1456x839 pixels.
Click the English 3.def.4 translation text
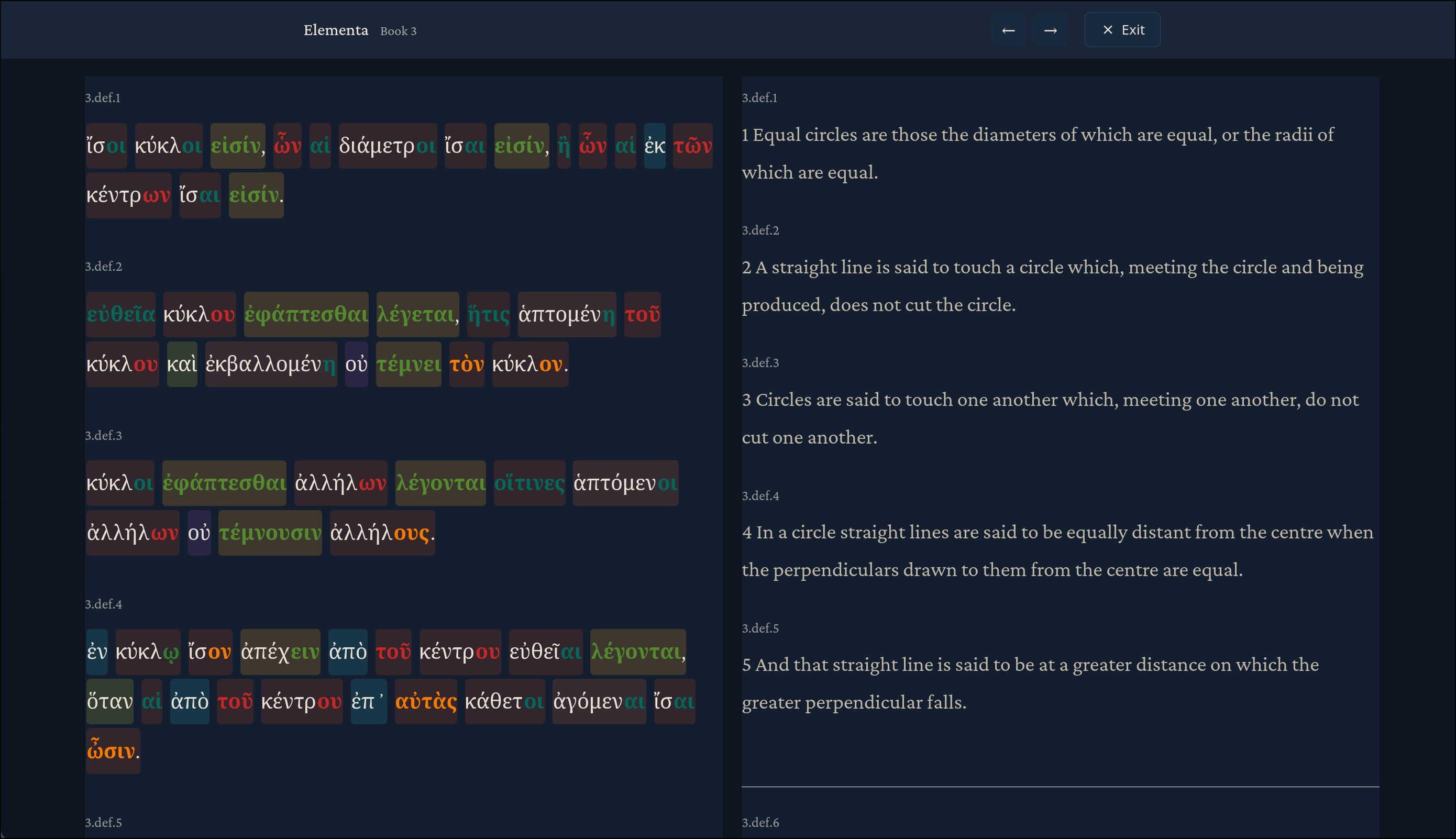1057,551
